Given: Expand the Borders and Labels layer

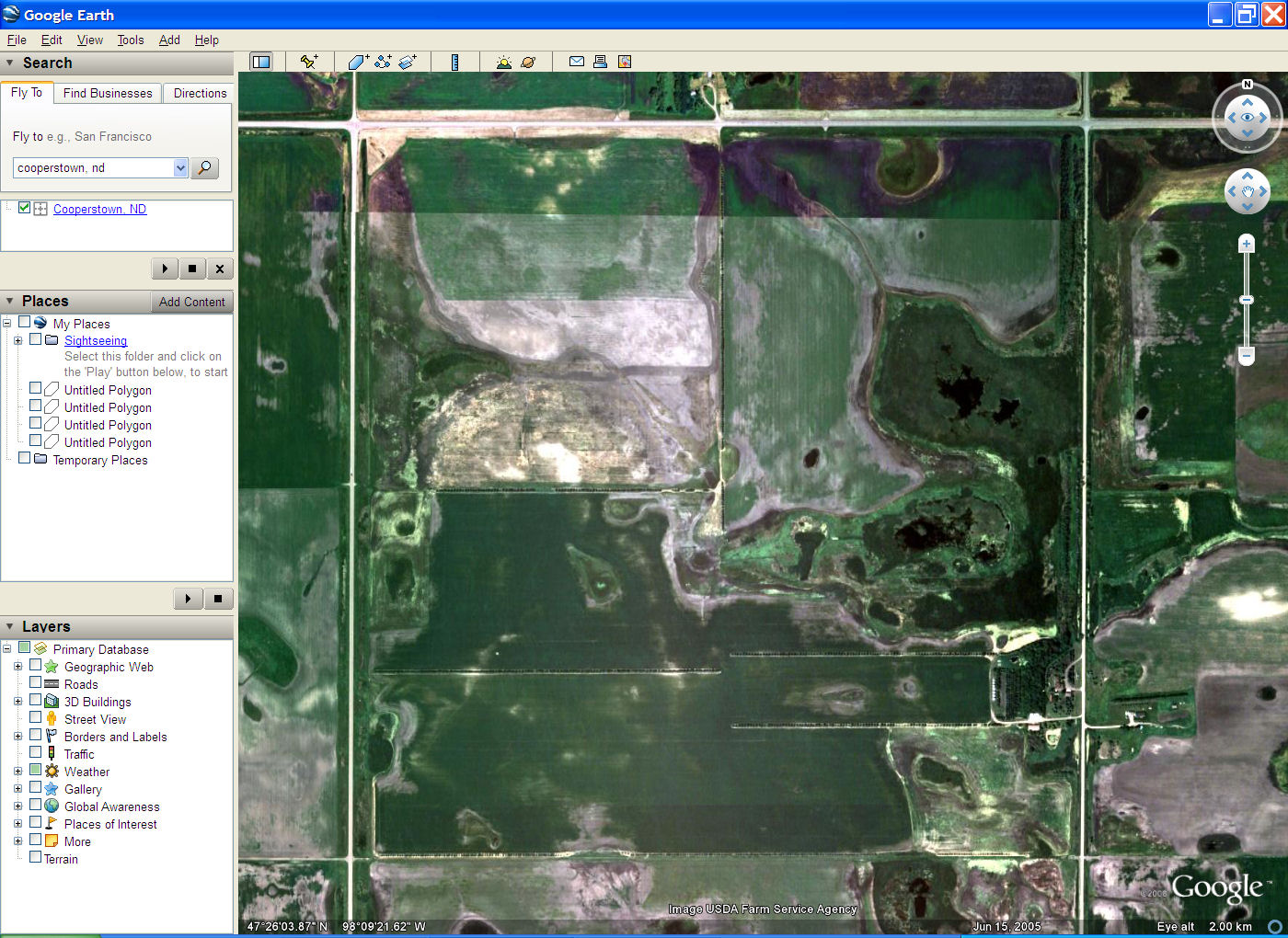Looking at the screenshot, I should pos(17,737).
